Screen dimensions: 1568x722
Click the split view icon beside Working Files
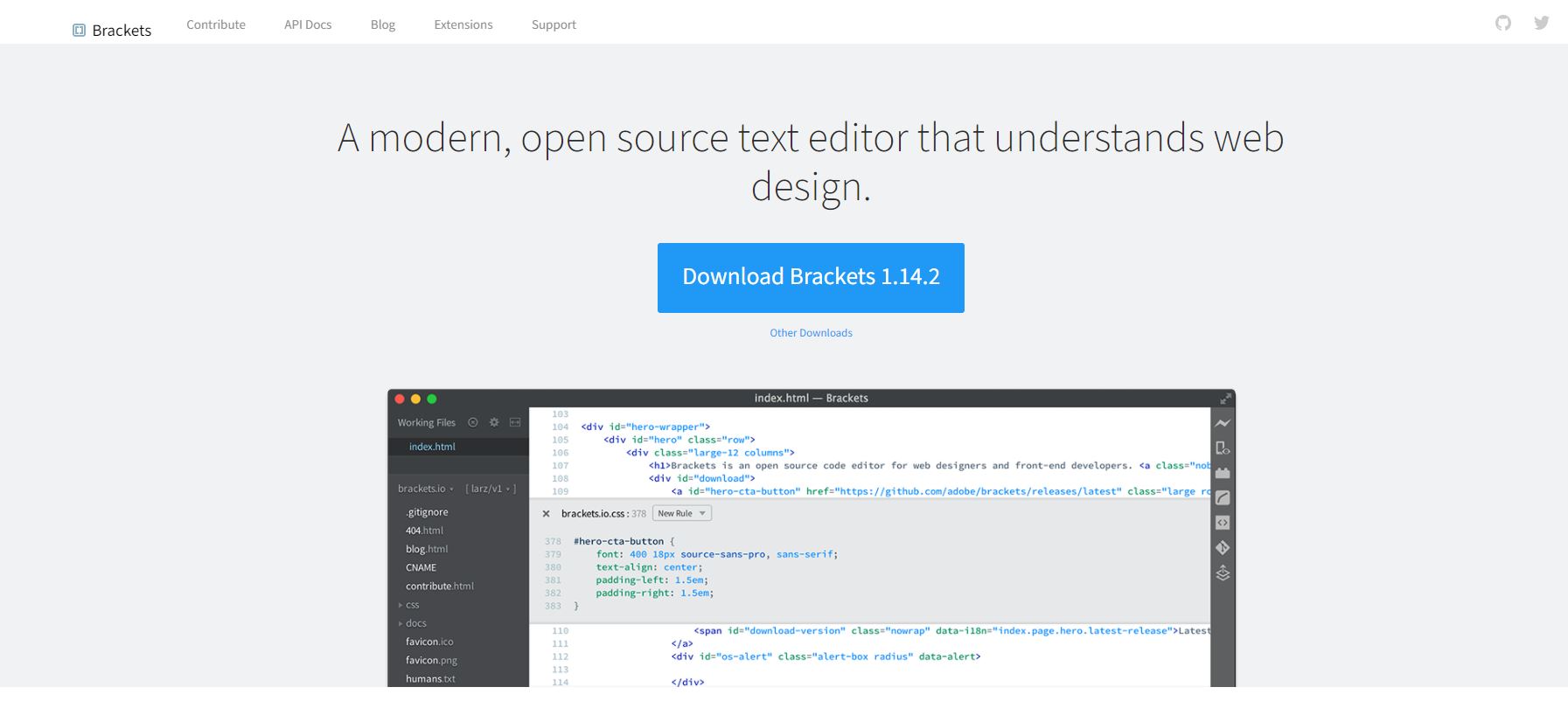(x=515, y=422)
